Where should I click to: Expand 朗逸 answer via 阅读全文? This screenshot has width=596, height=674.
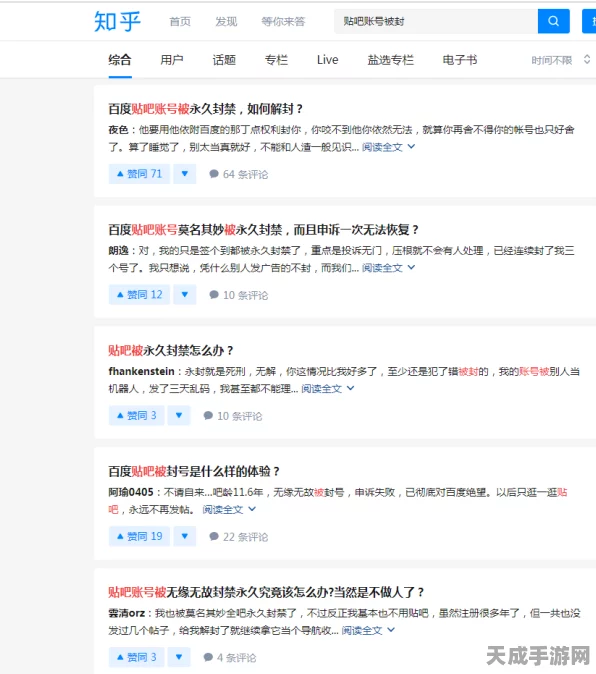coord(388,268)
